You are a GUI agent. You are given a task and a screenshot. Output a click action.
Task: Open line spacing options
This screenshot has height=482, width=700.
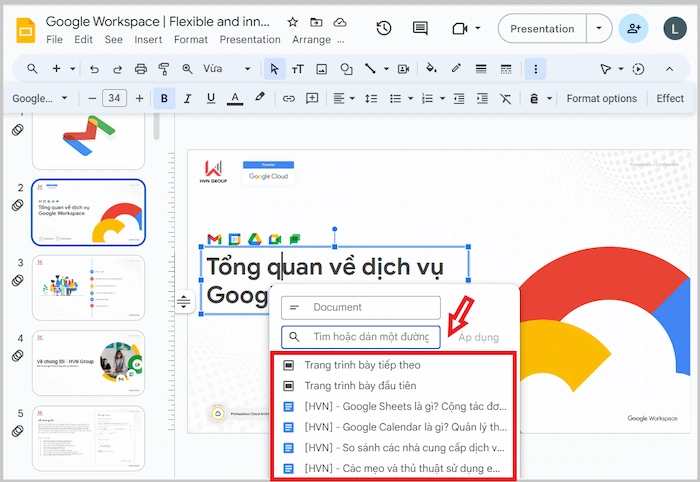coord(371,99)
